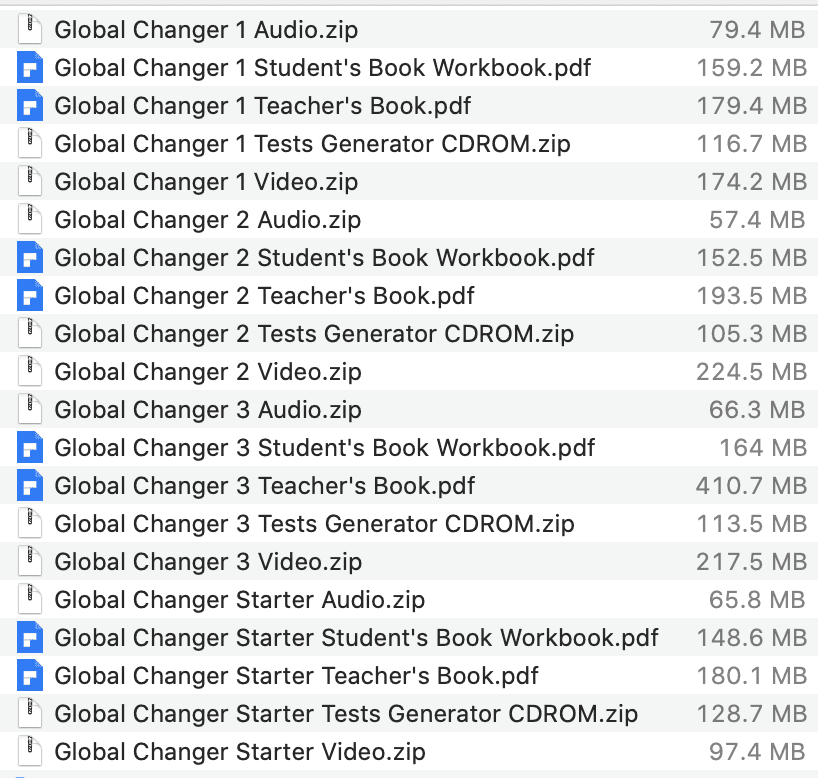Click the PDF icon beside Global Changer 1 Teacher's Book
This screenshot has width=818, height=778.
point(32,105)
